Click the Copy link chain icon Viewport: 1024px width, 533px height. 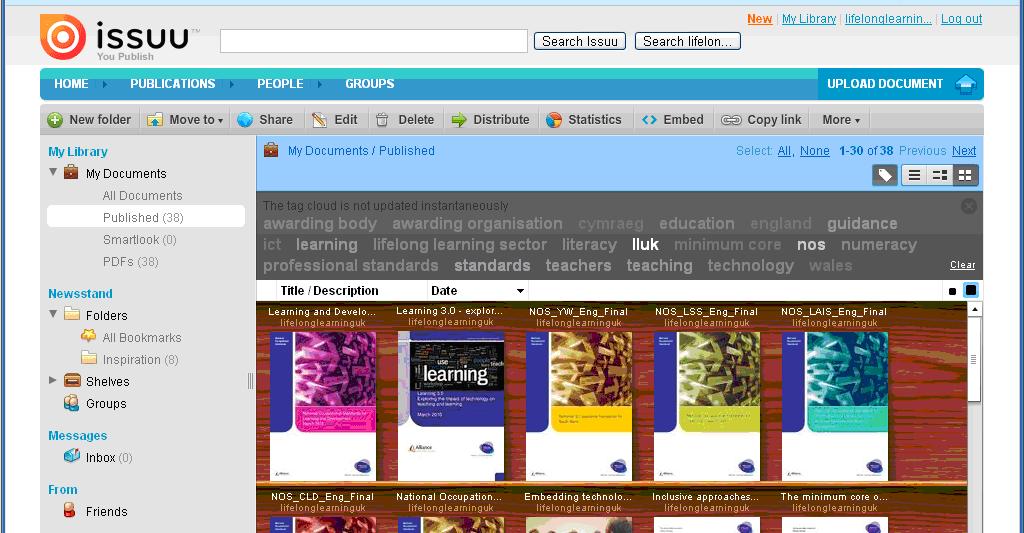[731, 120]
